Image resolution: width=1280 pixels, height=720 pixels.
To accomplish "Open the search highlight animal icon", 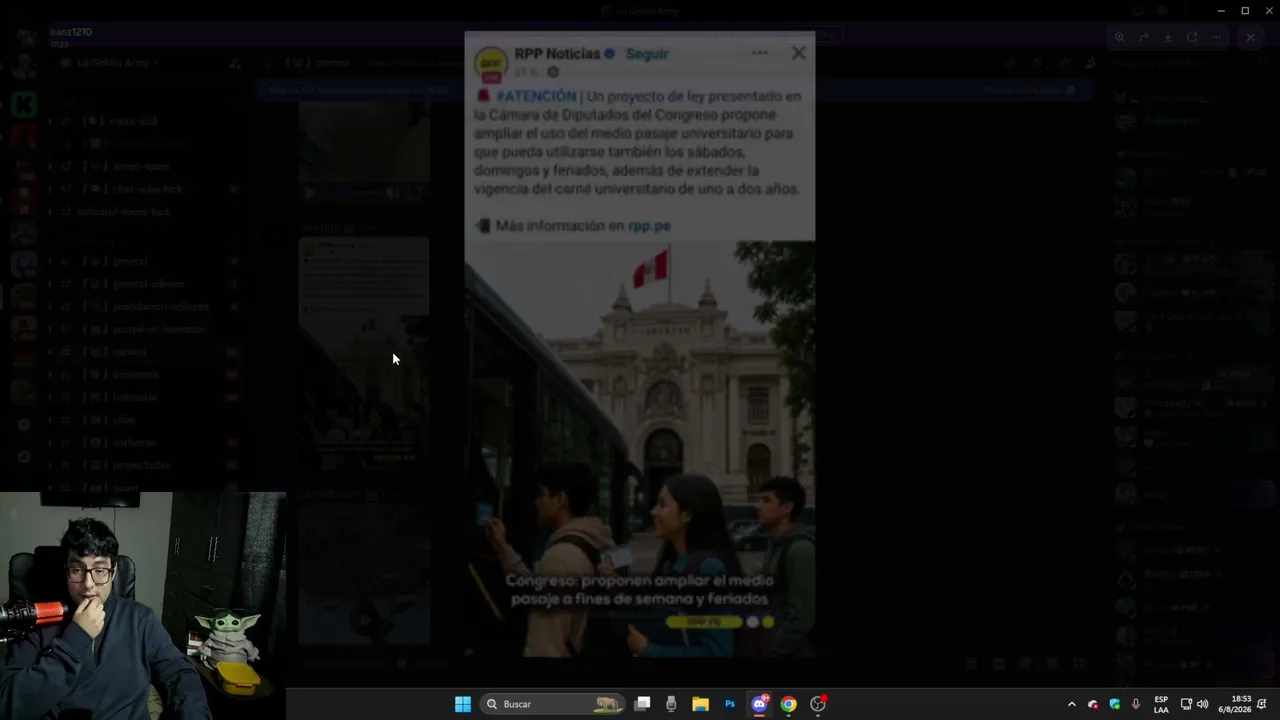I will pyautogui.click(x=607, y=704).
